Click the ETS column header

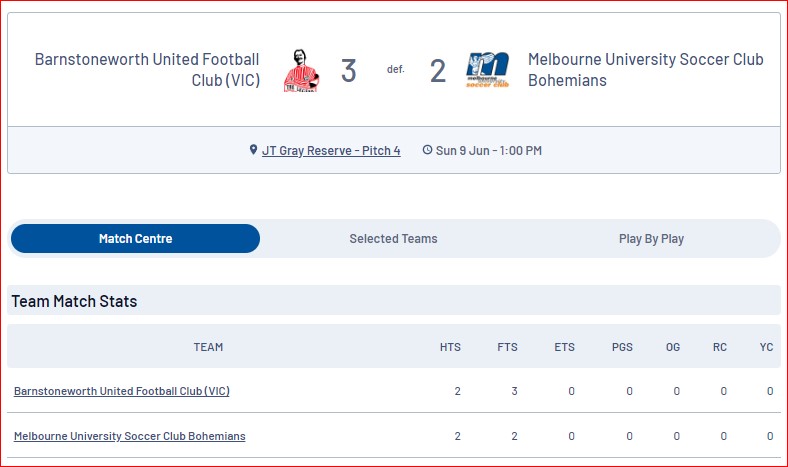(564, 347)
